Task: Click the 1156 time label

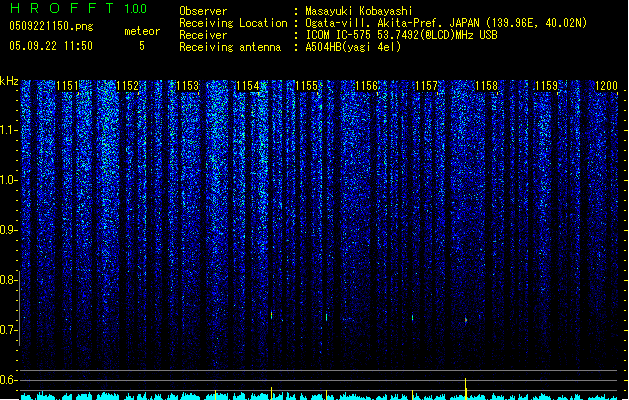Action: pos(367,85)
